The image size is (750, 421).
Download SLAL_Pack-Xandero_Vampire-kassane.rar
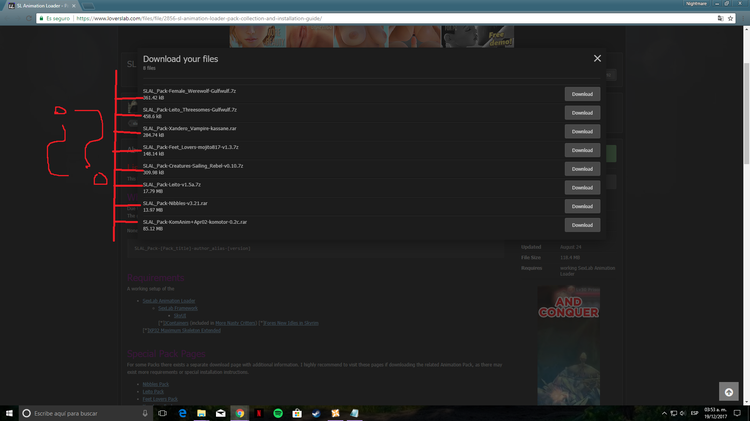pos(582,132)
